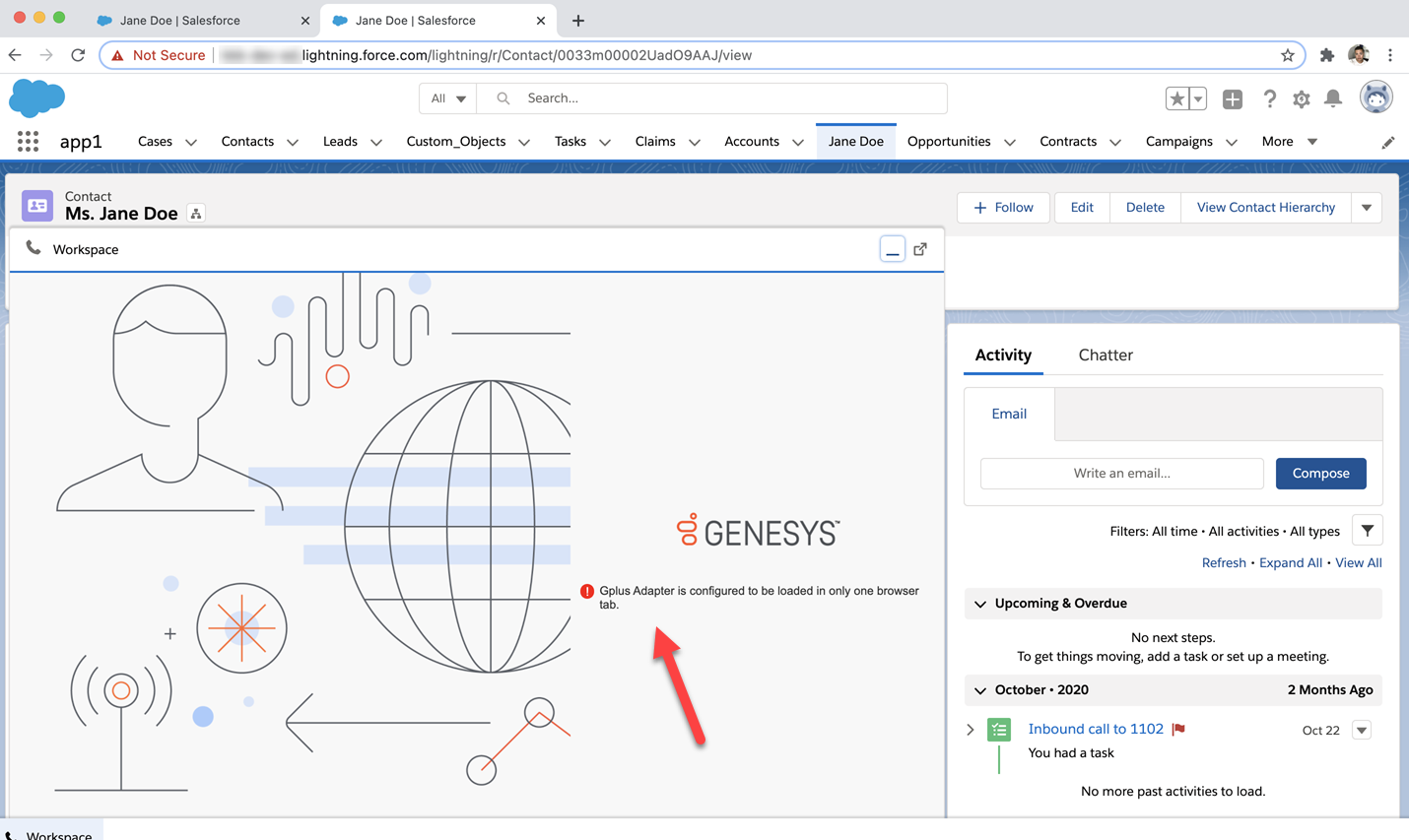Open the Workspace utility bar item
Image resolution: width=1409 pixels, height=840 pixels.
(x=51, y=832)
